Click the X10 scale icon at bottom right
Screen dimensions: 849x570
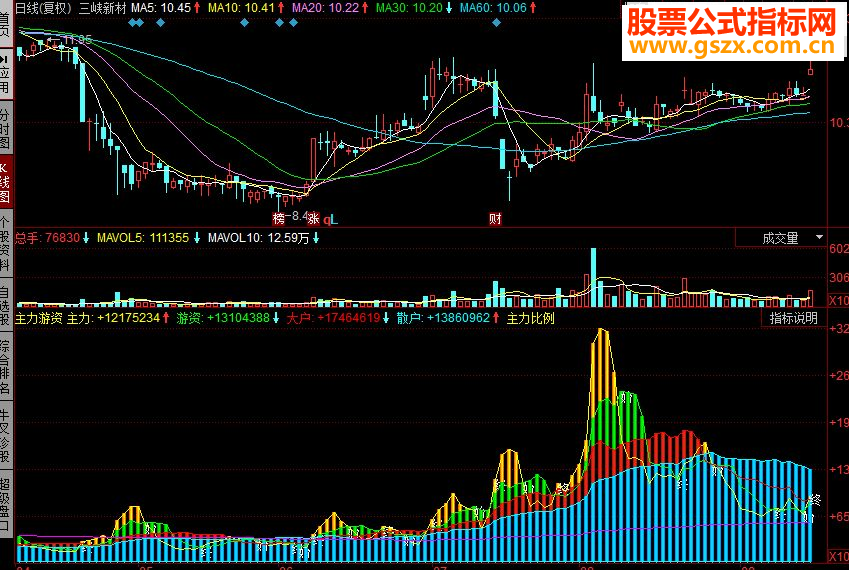[839, 556]
